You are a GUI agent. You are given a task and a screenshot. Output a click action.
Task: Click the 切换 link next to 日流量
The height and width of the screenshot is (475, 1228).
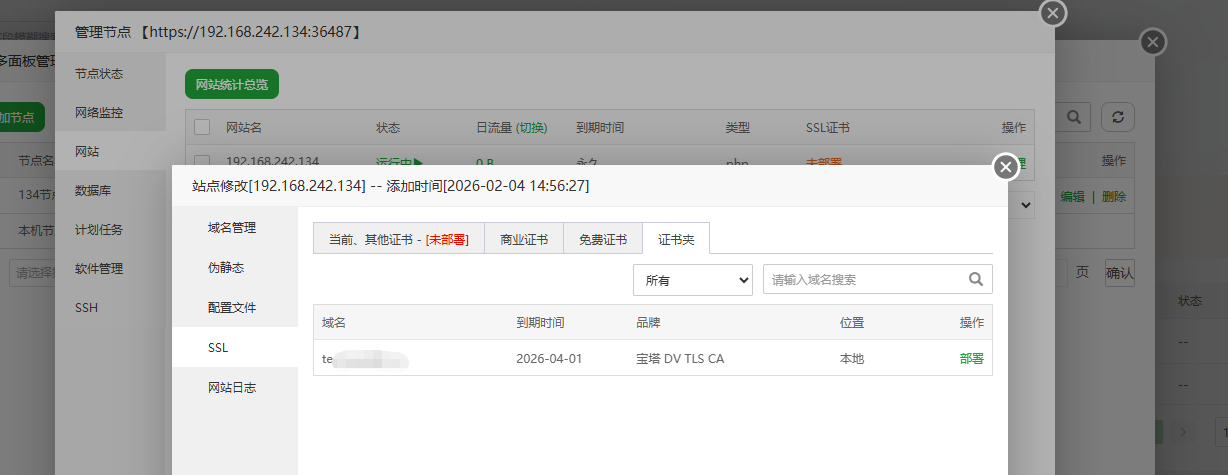tap(532, 128)
